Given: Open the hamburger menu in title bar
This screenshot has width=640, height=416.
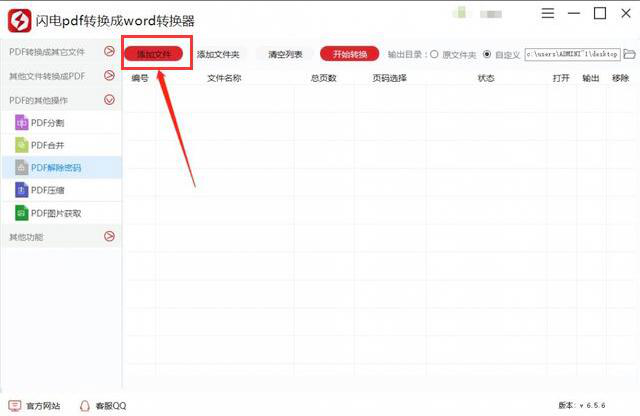Looking at the screenshot, I should click(547, 13).
